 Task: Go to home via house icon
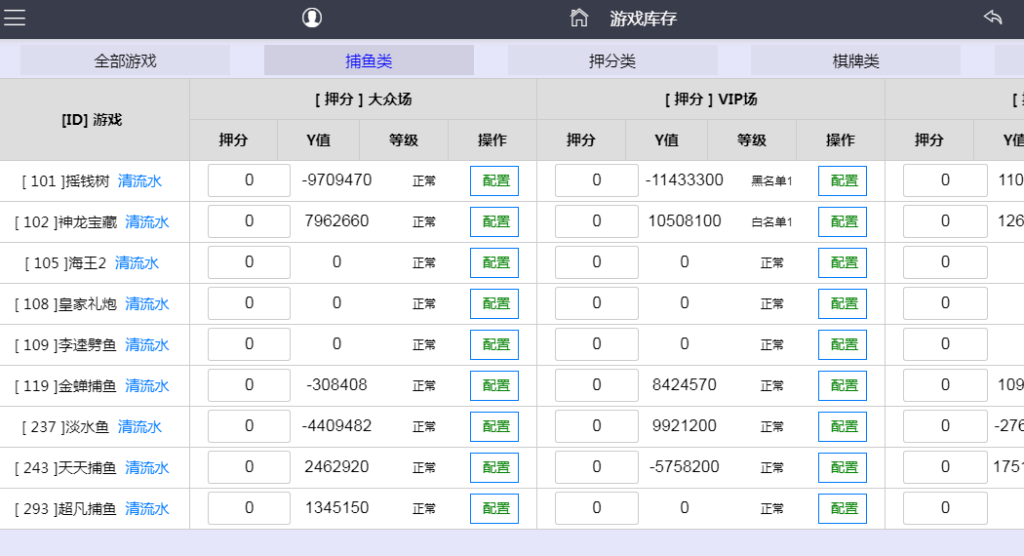[x=578, y=18]
